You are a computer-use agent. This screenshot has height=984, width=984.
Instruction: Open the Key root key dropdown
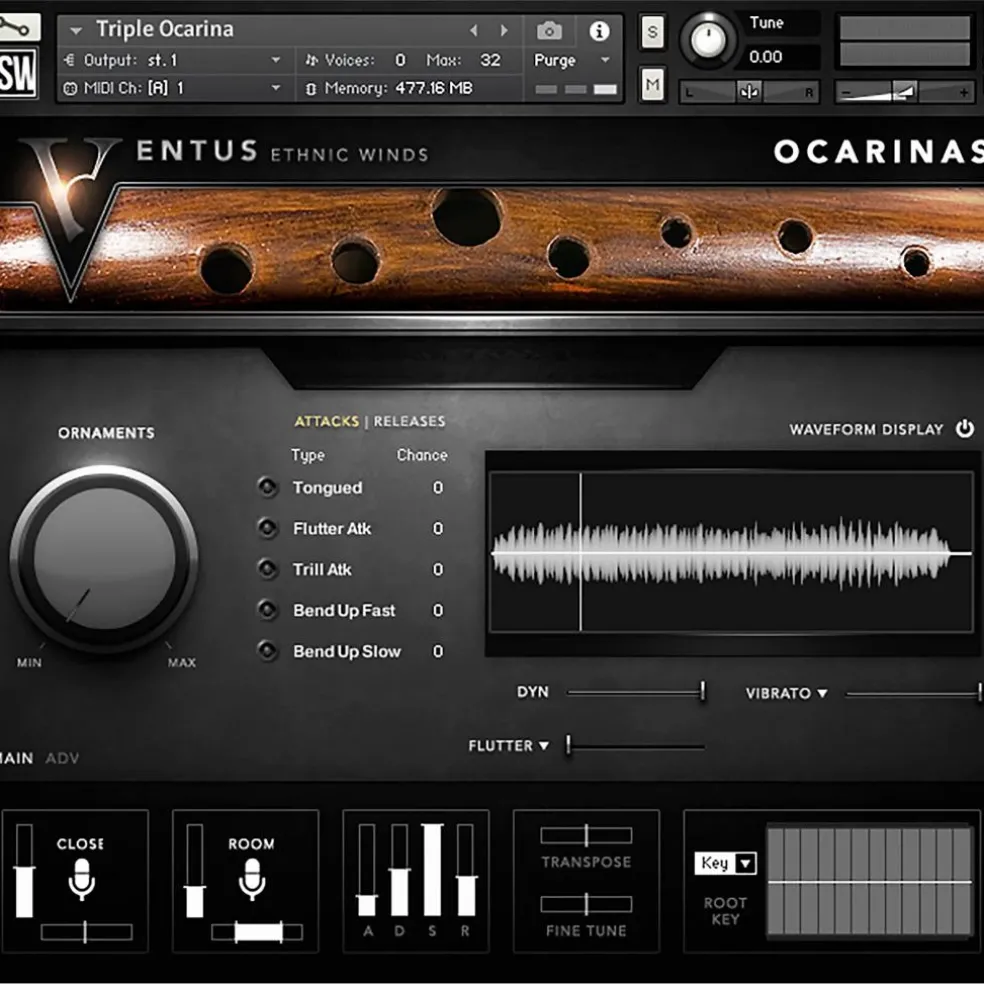tap(745, 863)
